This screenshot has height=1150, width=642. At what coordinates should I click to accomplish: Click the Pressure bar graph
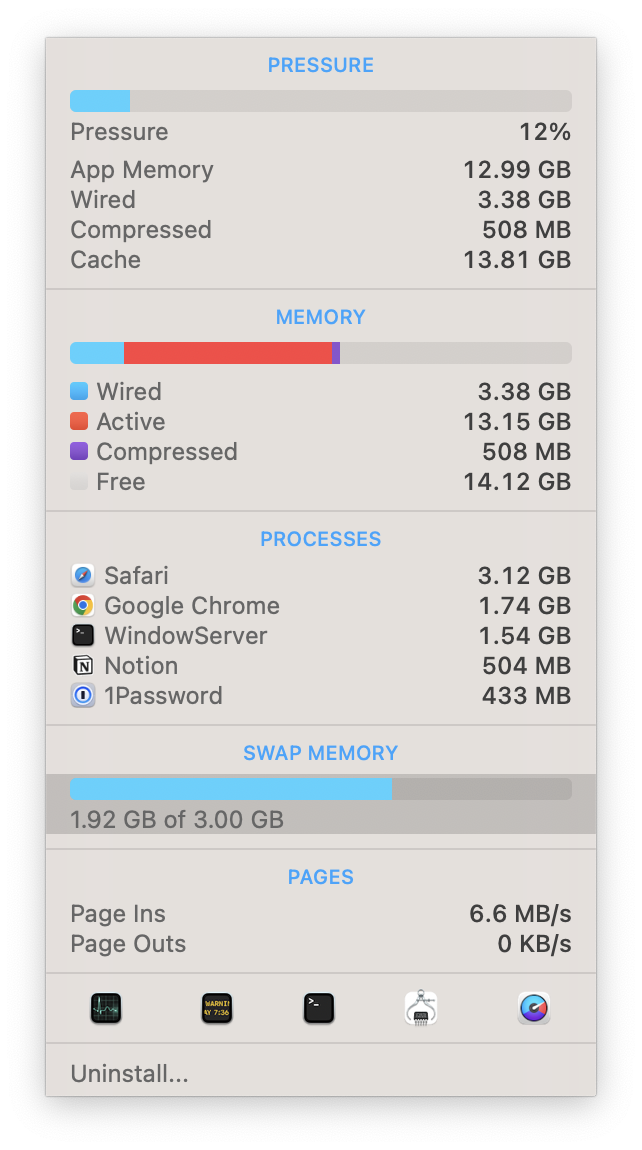(x=320, y=101)
